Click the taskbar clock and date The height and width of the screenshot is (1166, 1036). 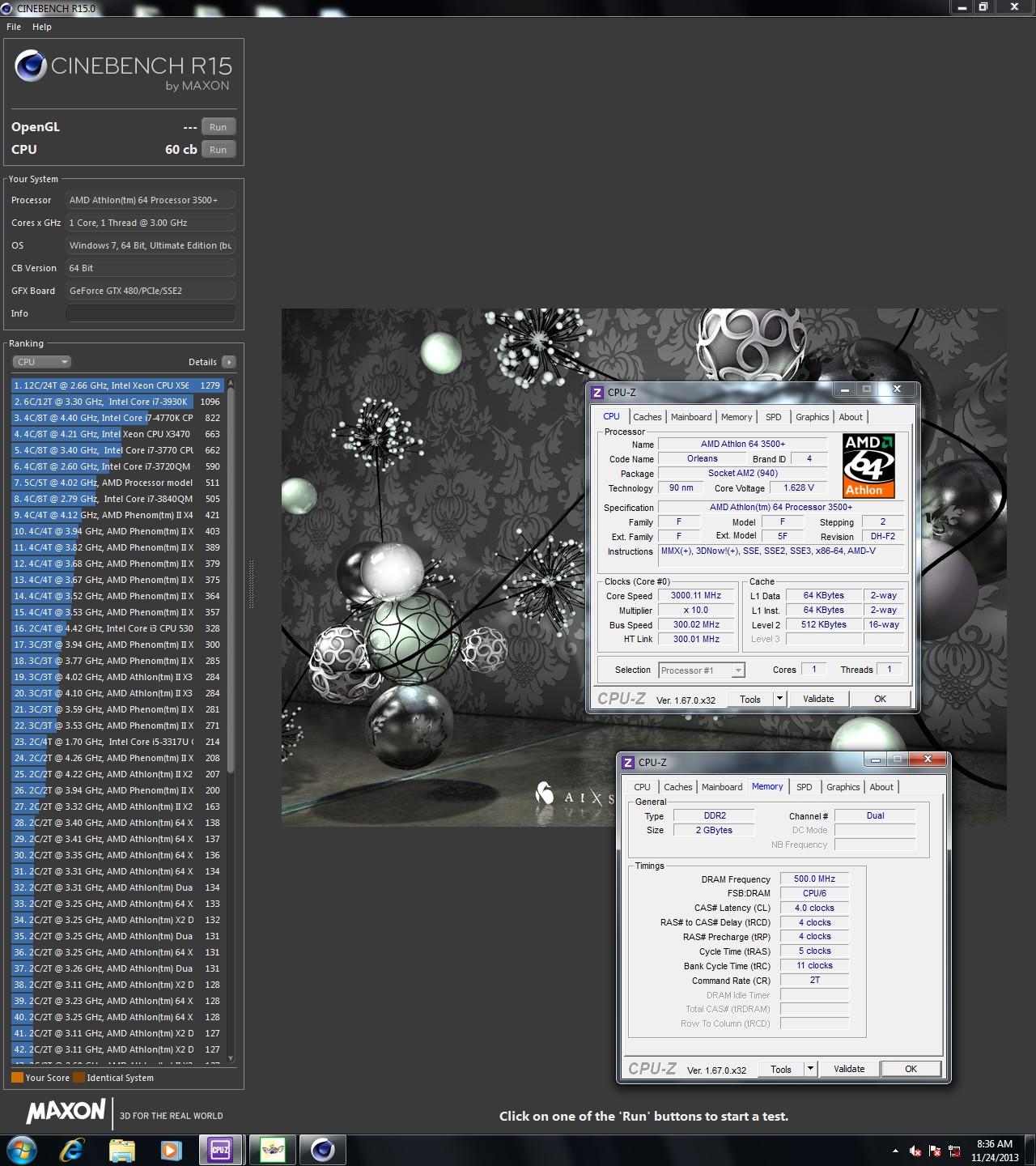[x=995, y=1151]
